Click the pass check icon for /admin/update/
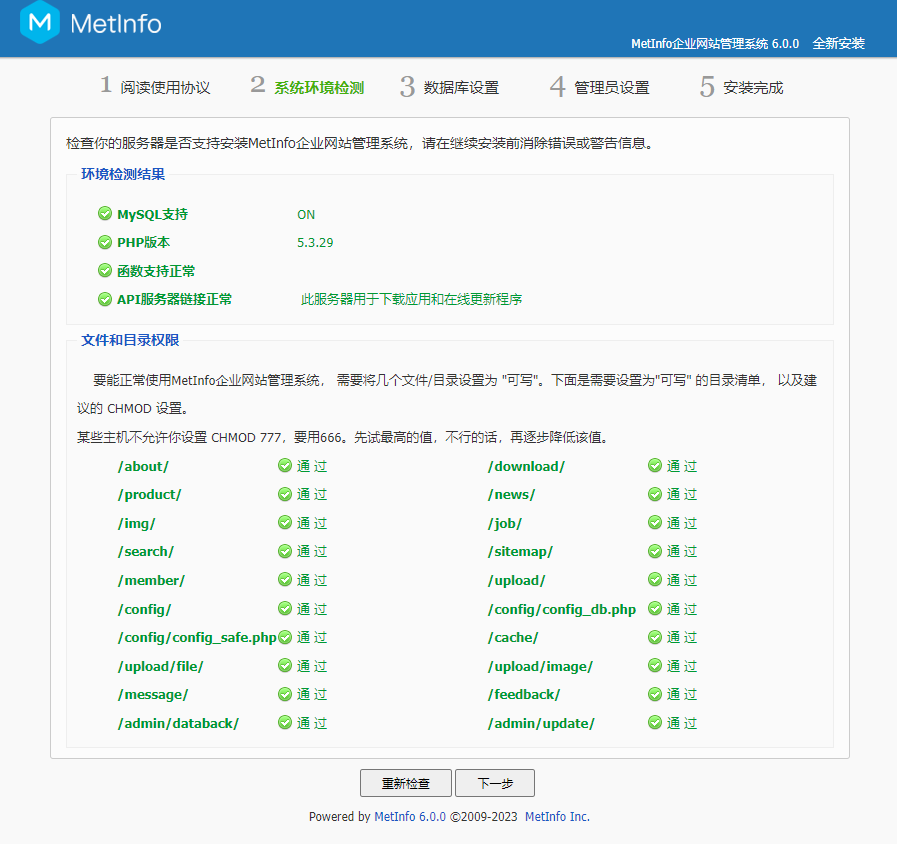Viewport: 897px width, 844px height. pyautogui.click(x=655, y=723)
